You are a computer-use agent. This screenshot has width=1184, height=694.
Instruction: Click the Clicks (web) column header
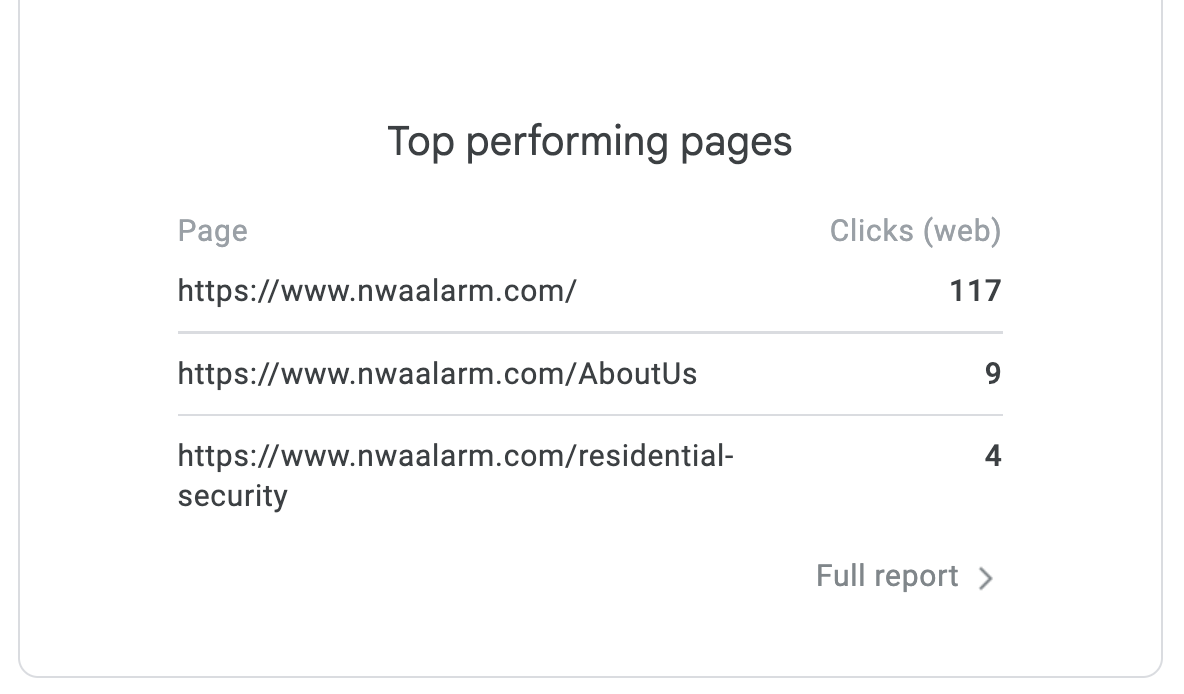914,231
